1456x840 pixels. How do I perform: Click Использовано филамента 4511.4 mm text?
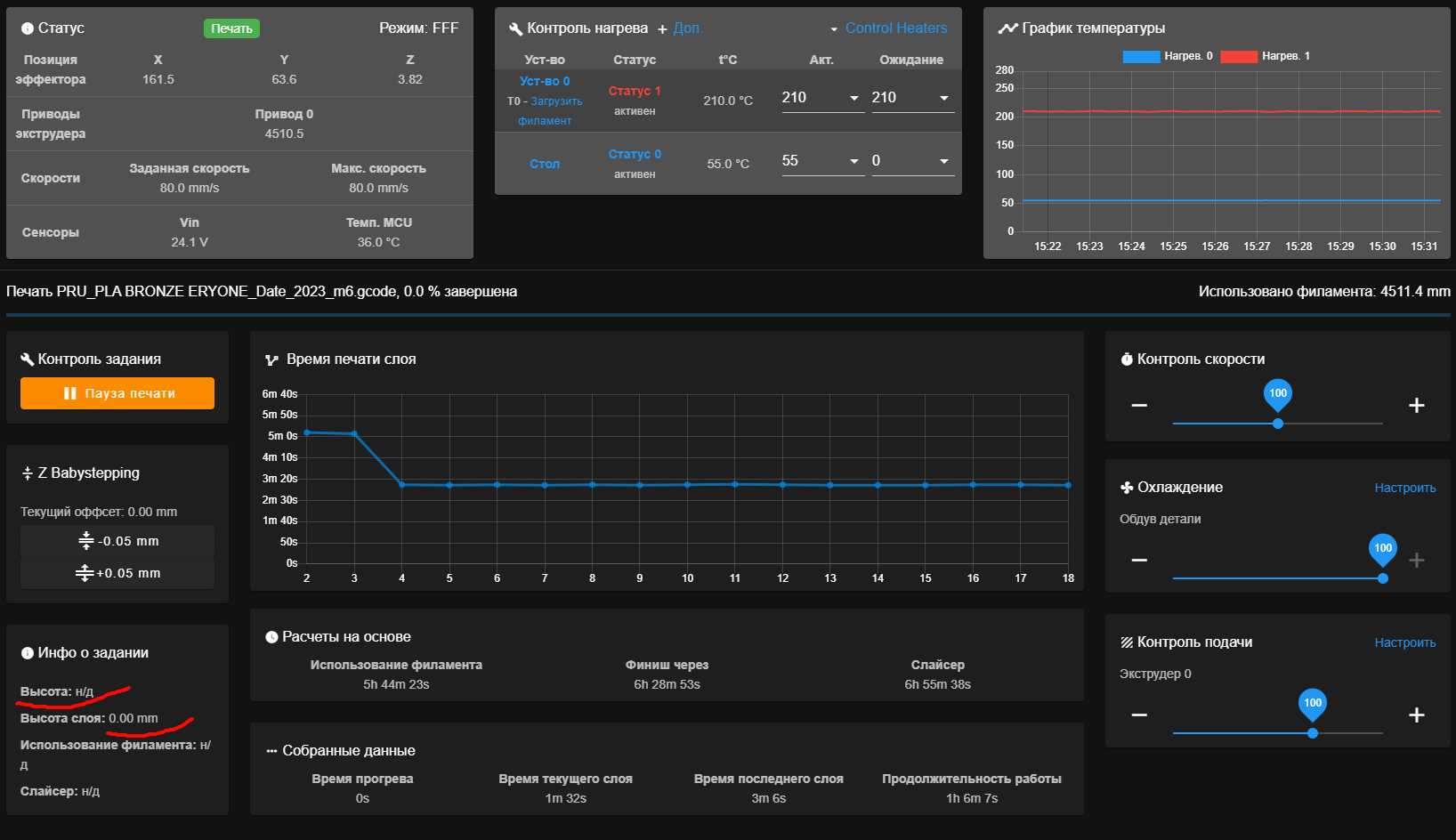[1324, 292]
